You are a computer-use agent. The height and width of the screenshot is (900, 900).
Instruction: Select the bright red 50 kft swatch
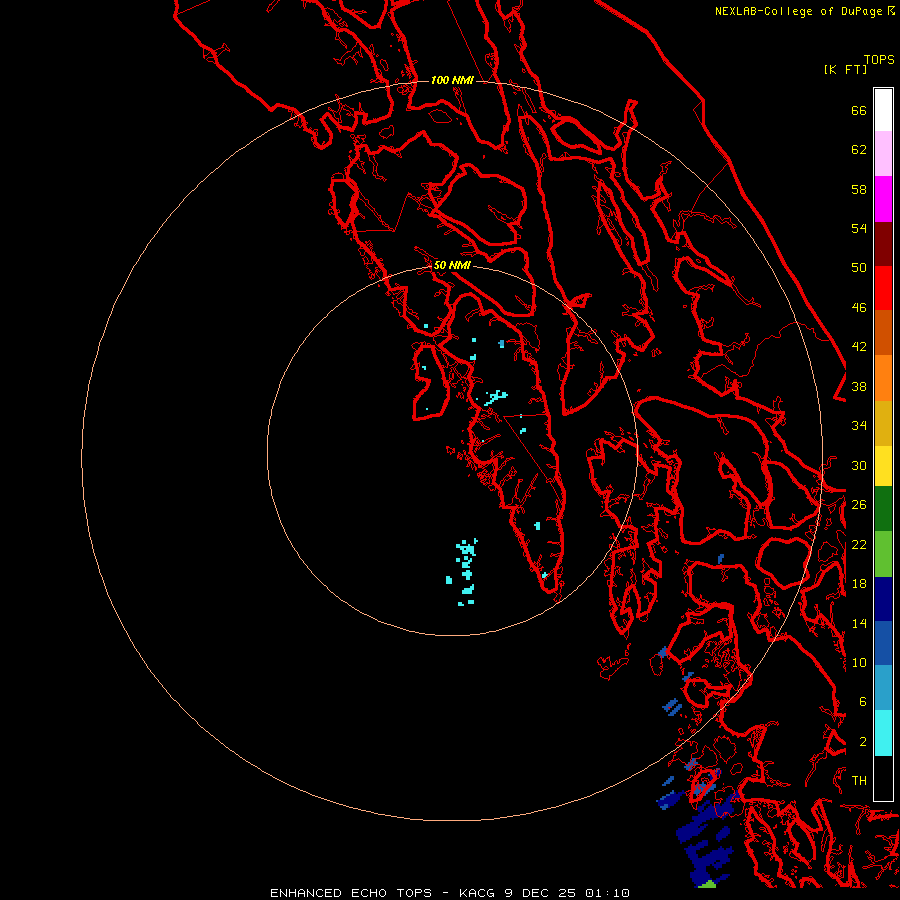[x=883, y=288]
